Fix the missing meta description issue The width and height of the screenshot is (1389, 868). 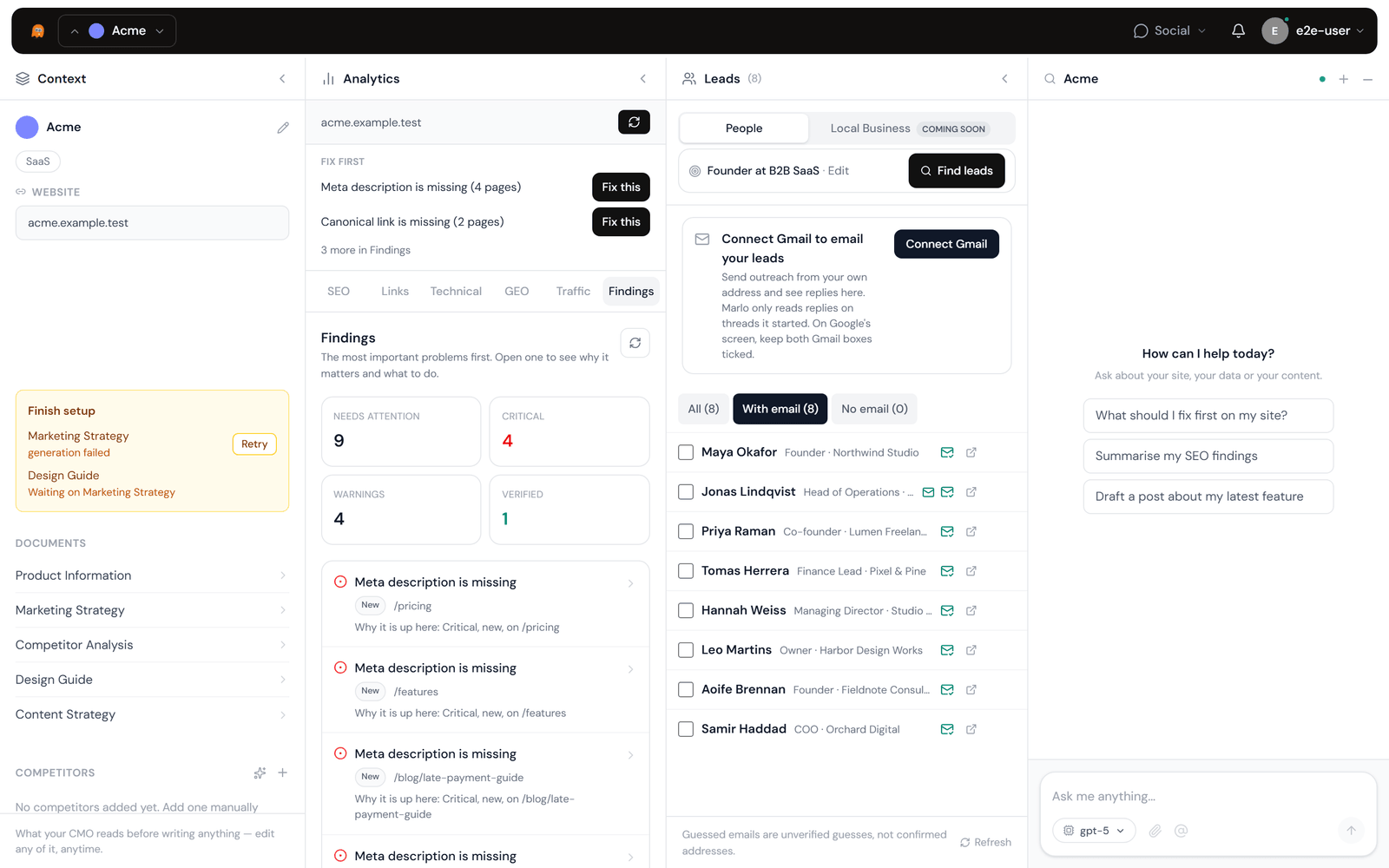(x=621, y=187)
